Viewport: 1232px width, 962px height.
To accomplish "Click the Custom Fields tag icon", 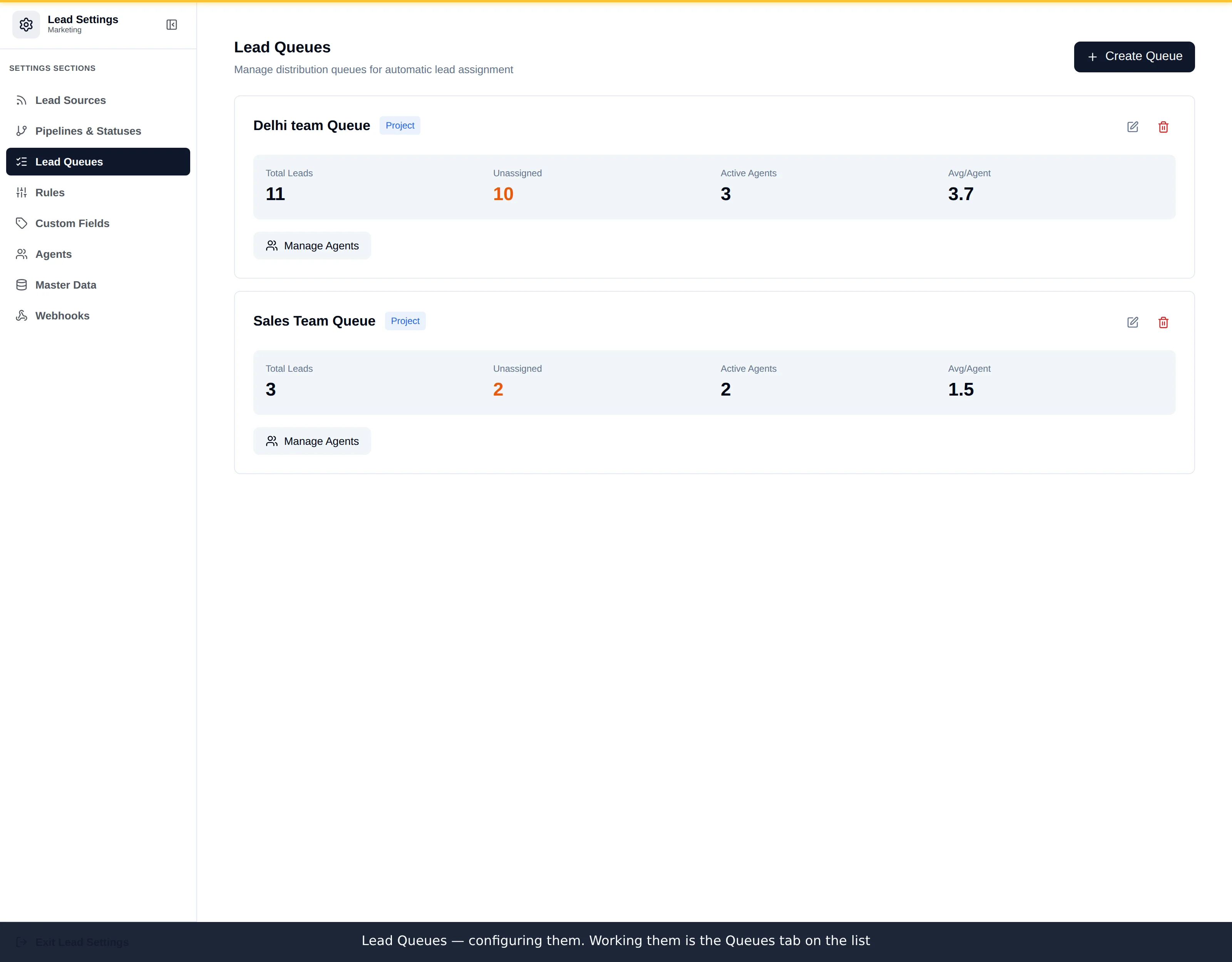I will [22, 223].
